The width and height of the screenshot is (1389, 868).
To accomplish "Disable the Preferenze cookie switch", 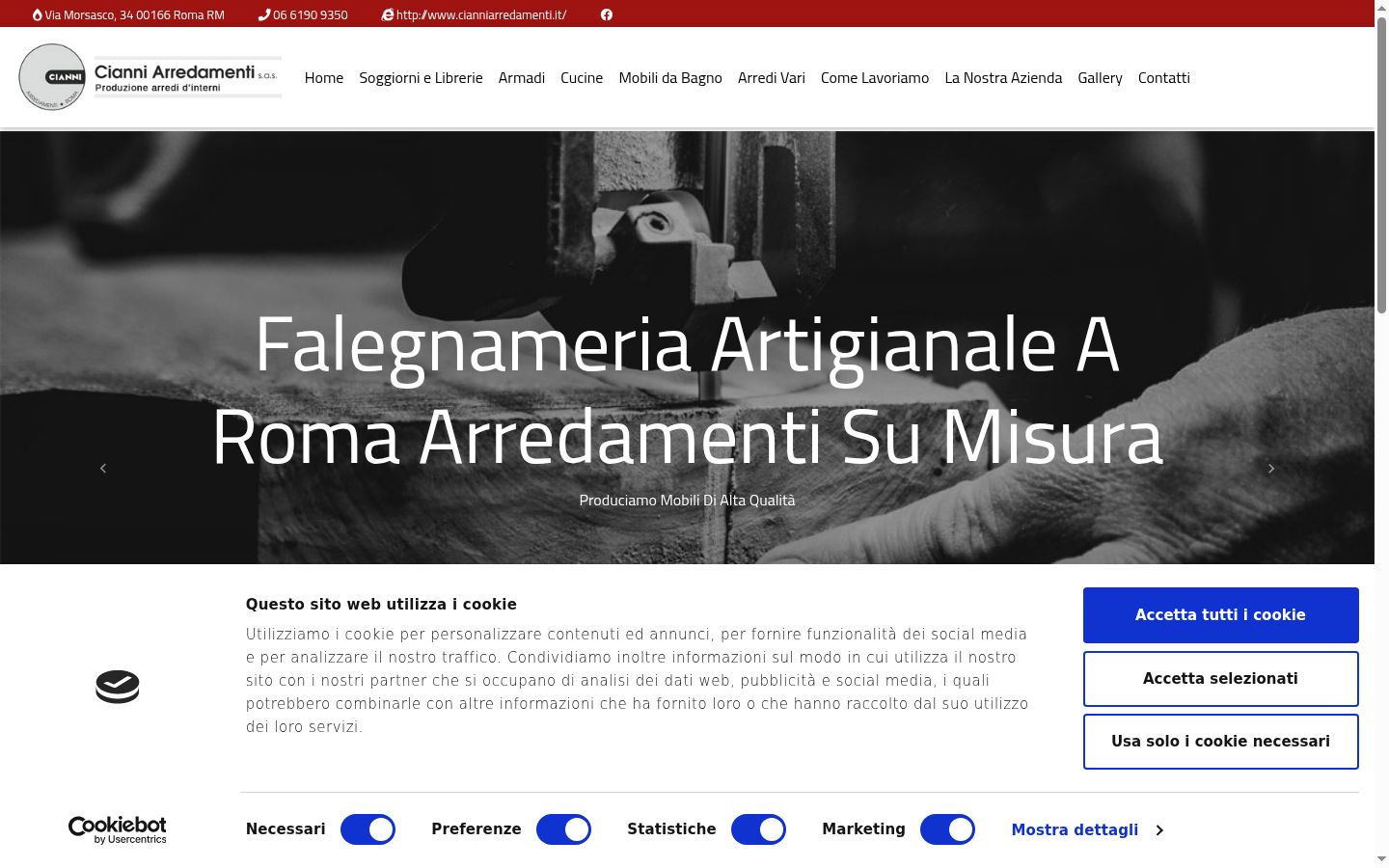I will tap(563, 829).
